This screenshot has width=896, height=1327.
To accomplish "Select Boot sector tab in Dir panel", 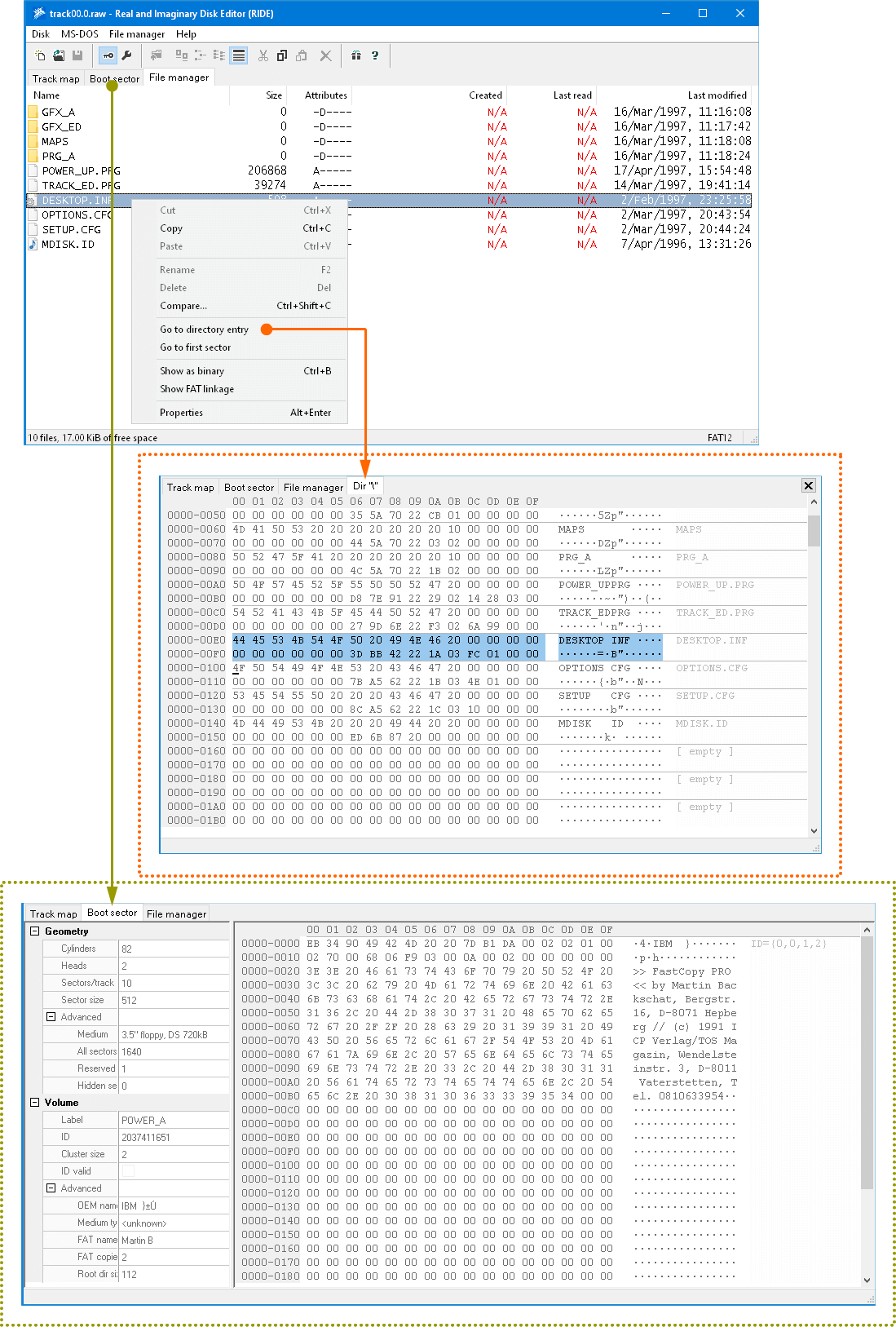I will coord(249,488).
